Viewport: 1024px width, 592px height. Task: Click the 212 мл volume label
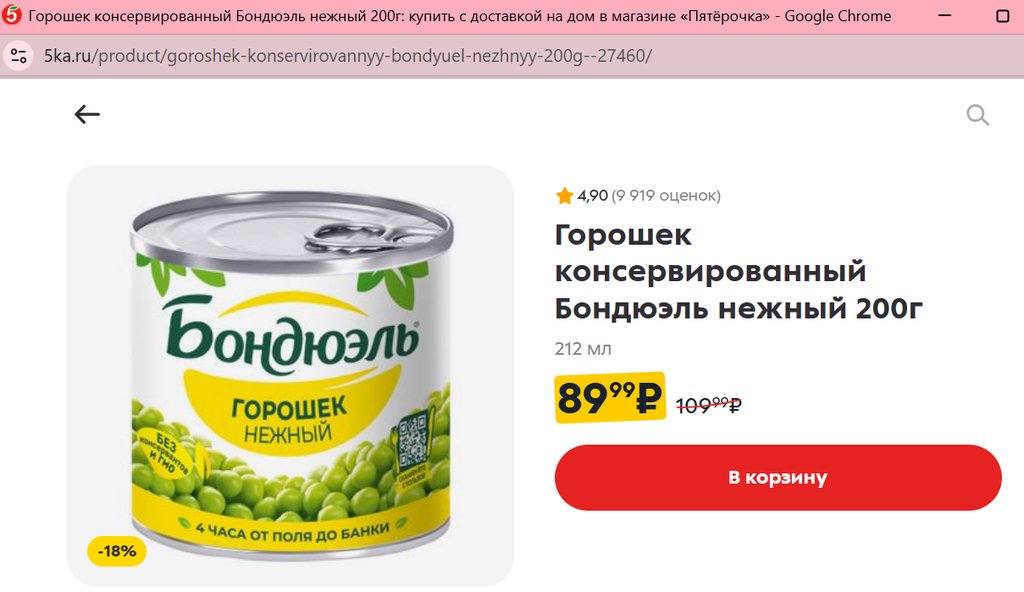(583, 349)
